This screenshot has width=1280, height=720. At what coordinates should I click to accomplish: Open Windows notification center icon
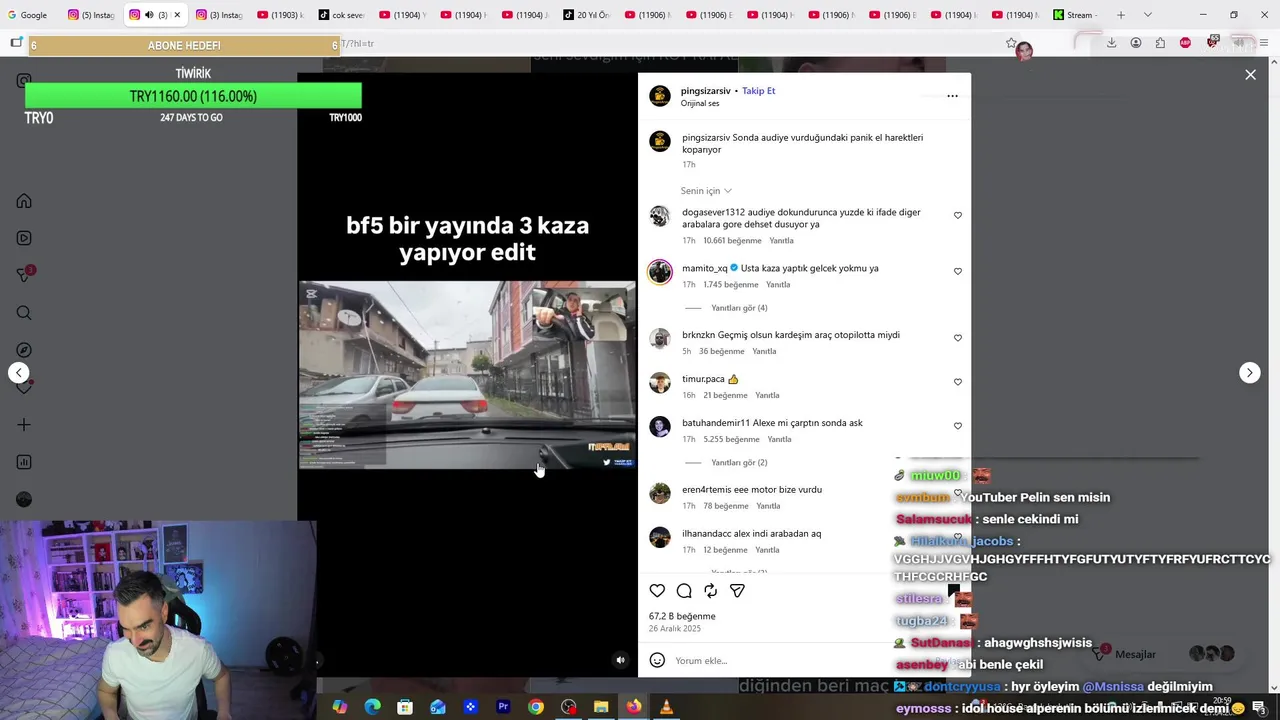(1259, 707)
